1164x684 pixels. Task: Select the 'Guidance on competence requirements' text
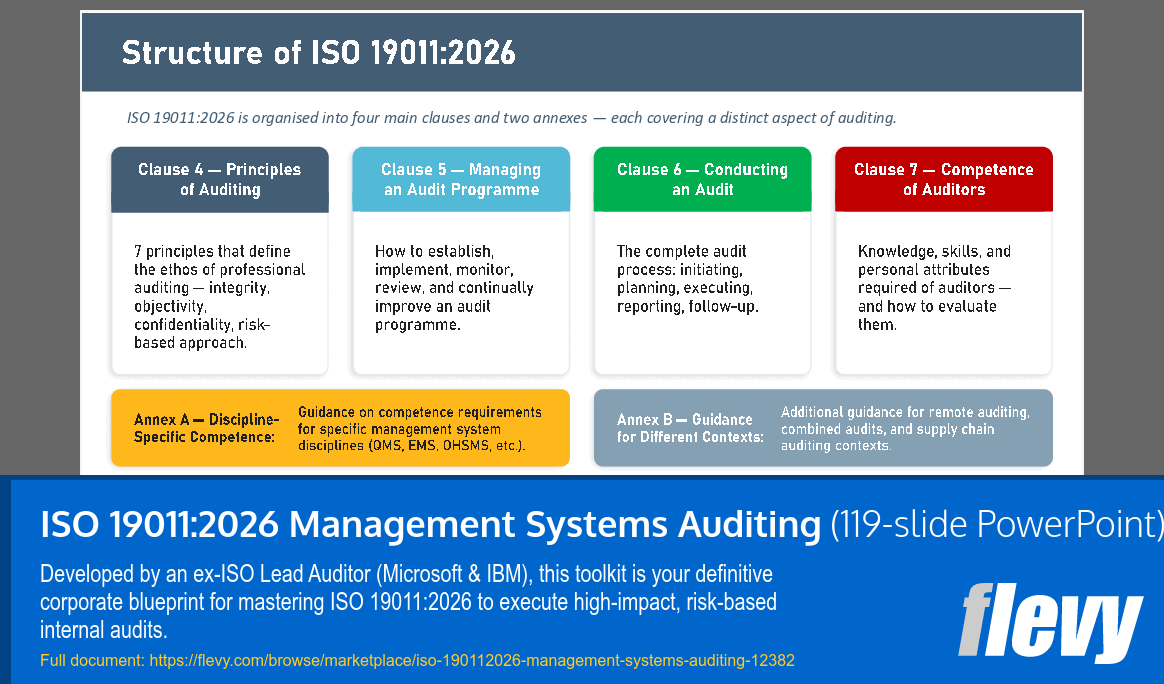tap(419, 429)
